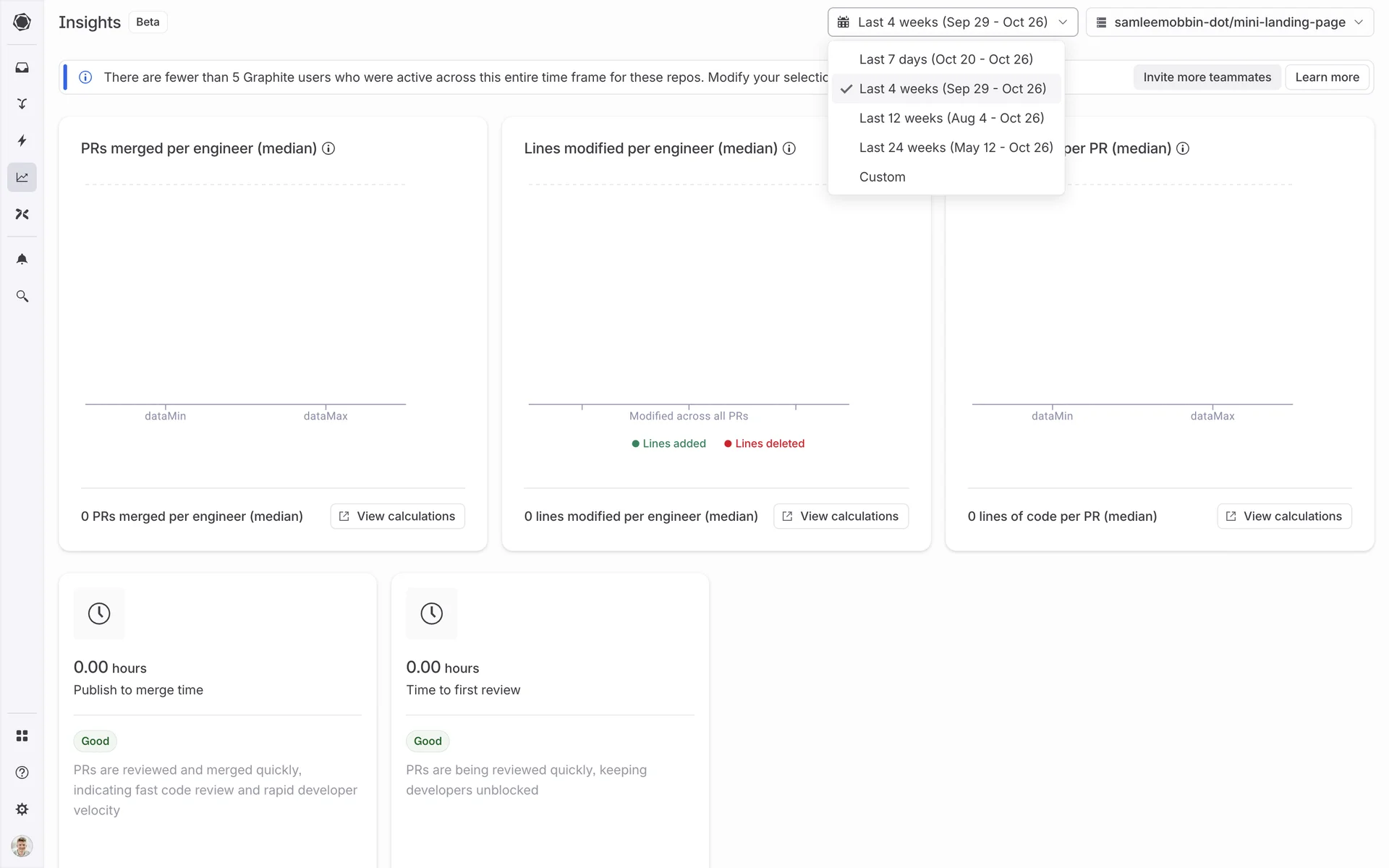
Task: Click the notifications bell icon
Action: click(22, 259)
